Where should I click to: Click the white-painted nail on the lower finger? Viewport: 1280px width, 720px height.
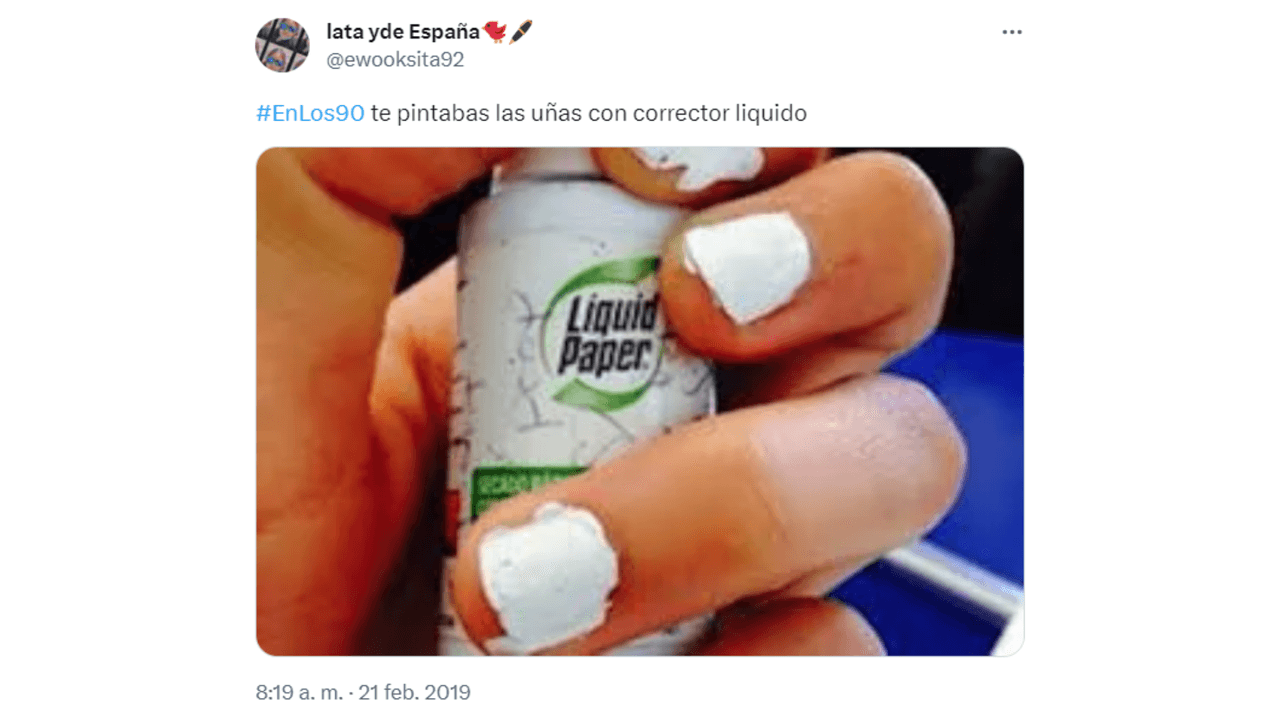548,576
